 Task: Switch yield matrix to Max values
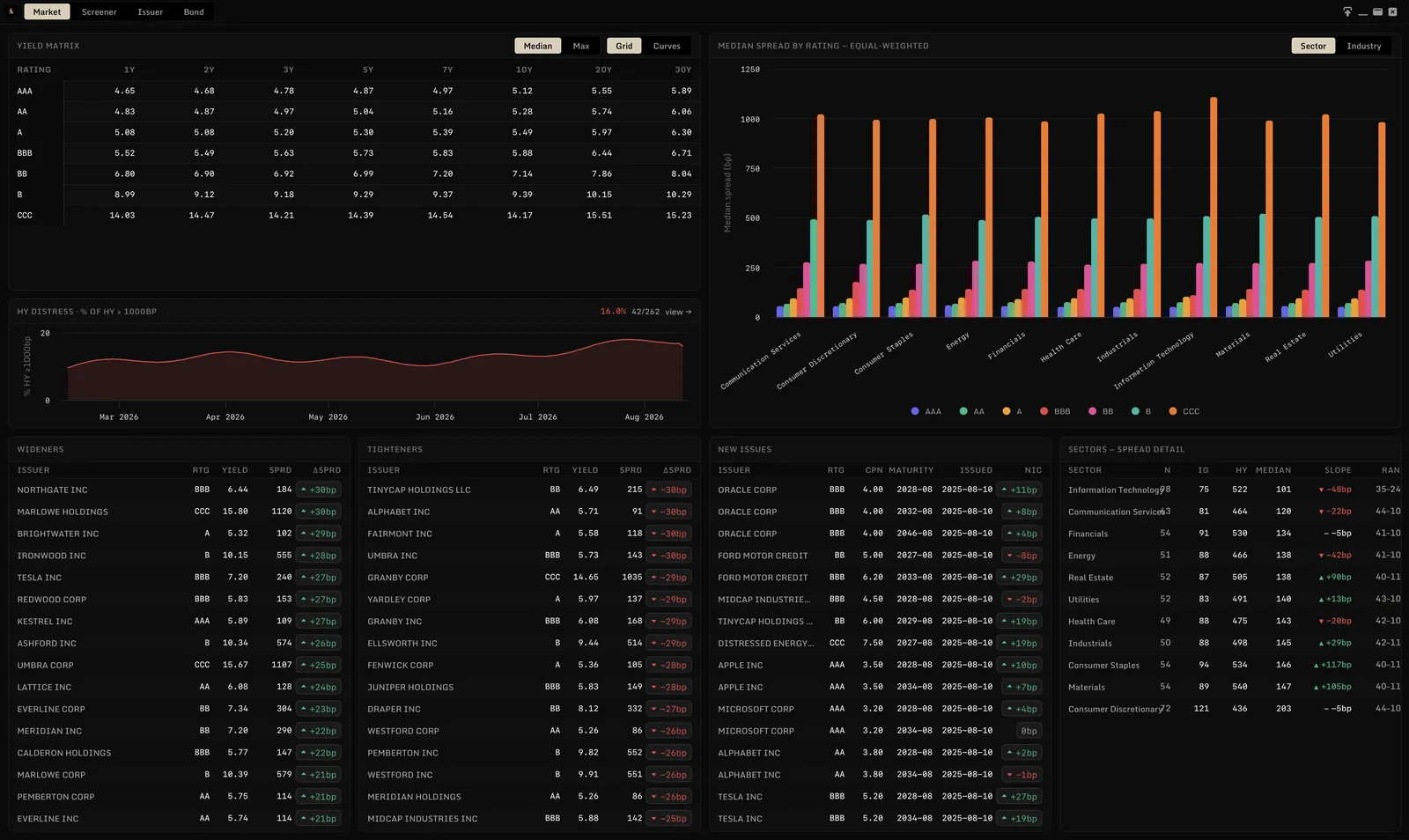point(581,46)
